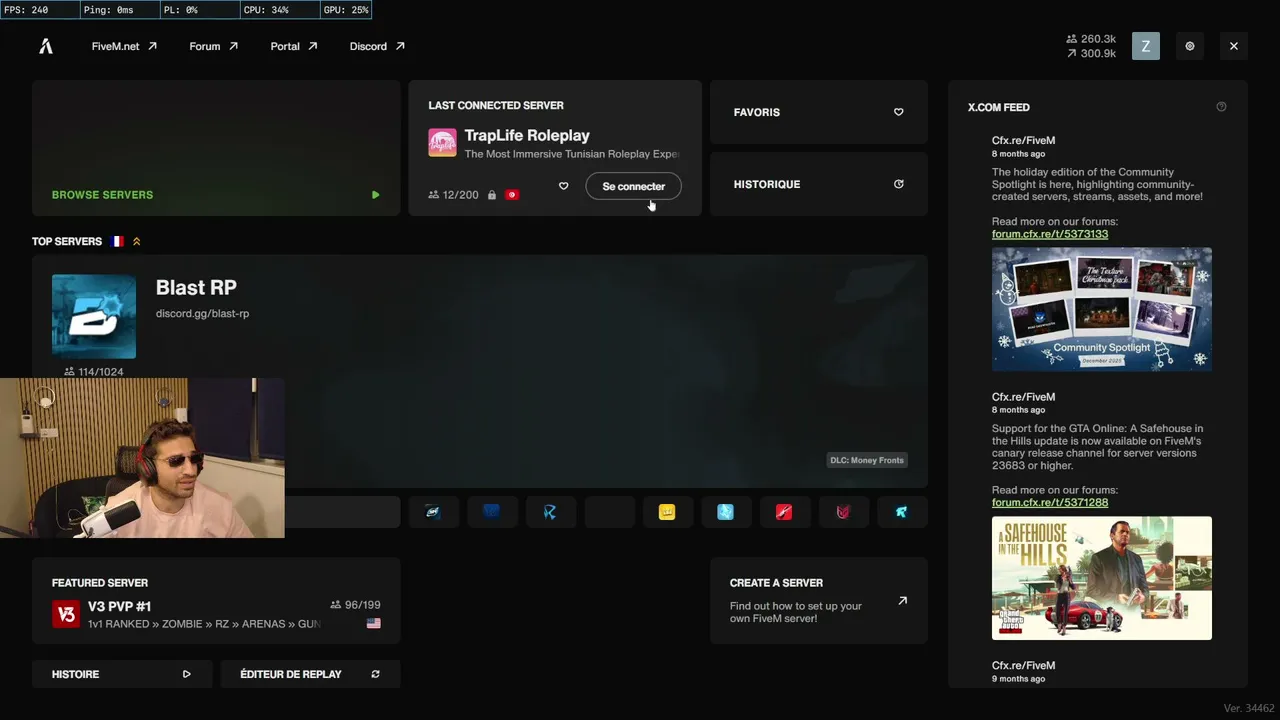Open the A Safehouse in the Hills image
The height and width of the screenshot is (720, 1280).
(1102, 578)
